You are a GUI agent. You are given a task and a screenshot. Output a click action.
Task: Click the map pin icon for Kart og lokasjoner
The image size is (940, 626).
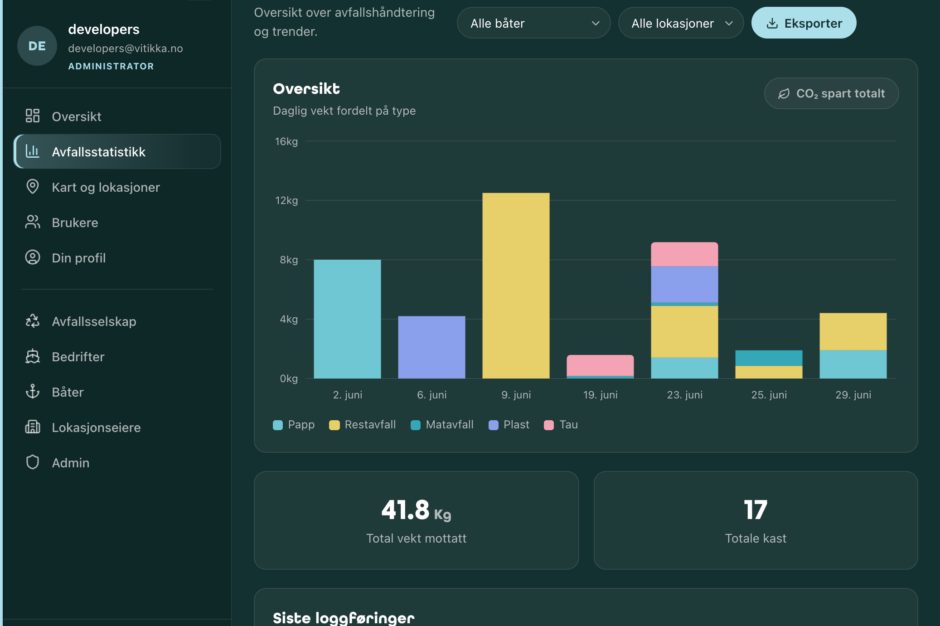(32, 186)
